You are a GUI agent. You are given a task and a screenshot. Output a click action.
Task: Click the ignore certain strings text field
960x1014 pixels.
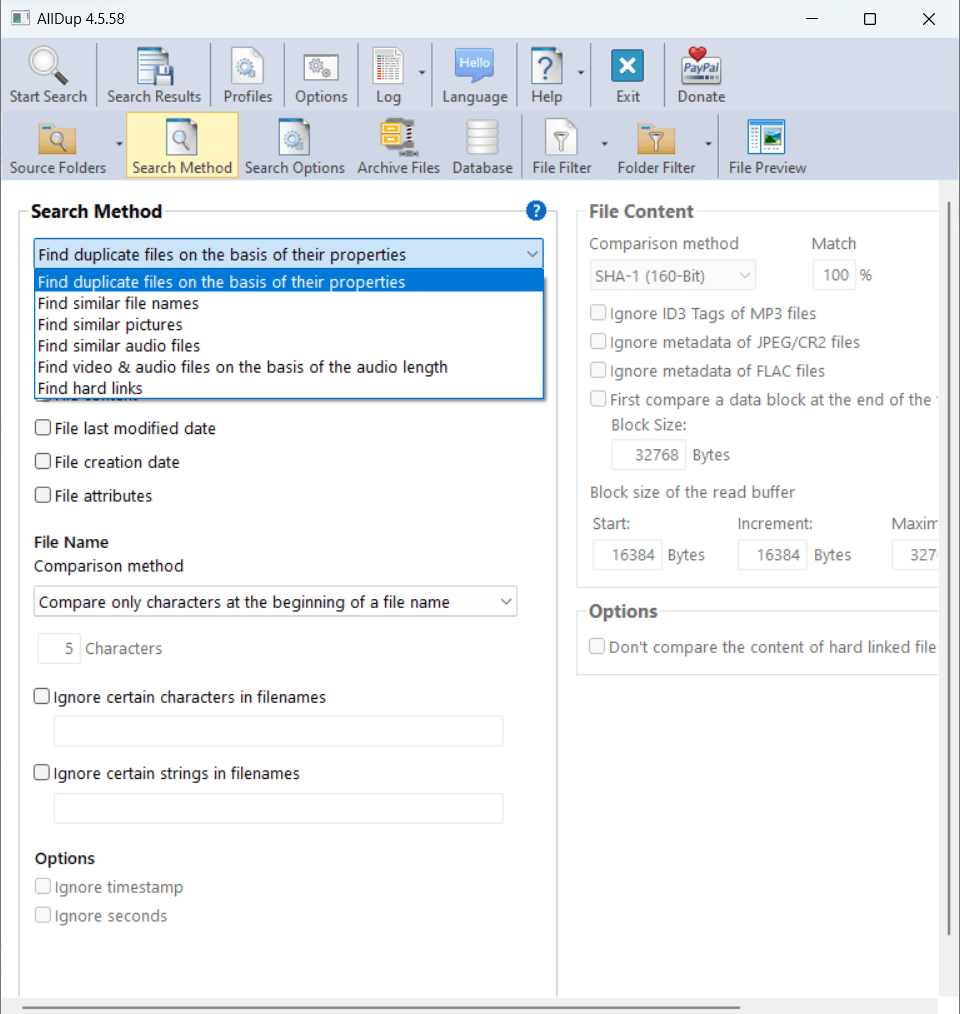[279, 808]
